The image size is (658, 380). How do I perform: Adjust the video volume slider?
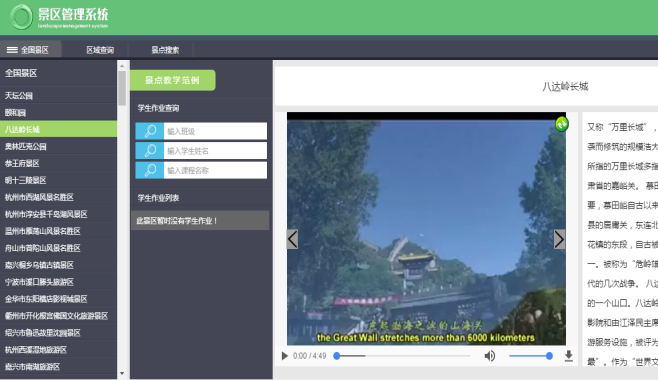[530, 356]
